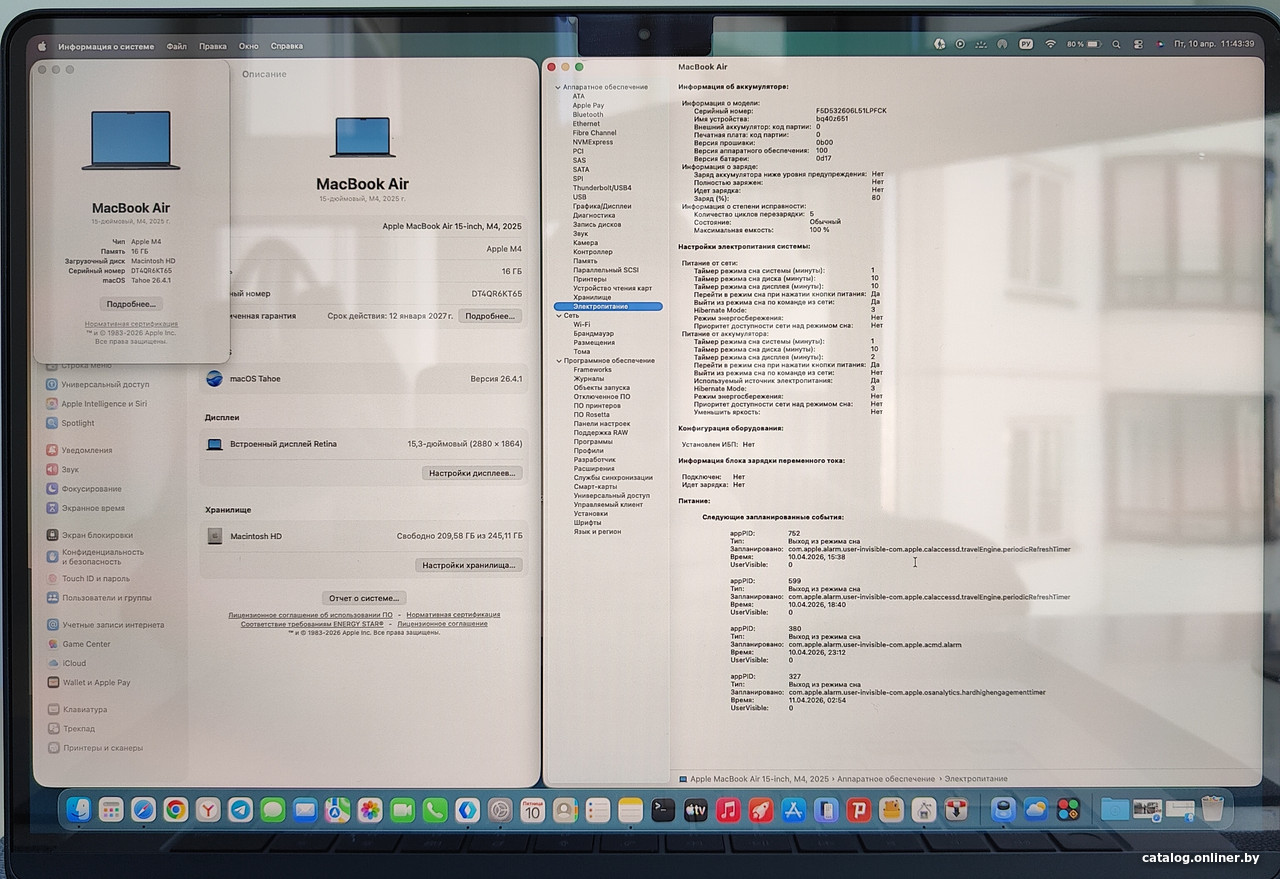Select Память in the hardware tree
The image size is (1280, 879).
coord(585,261)
